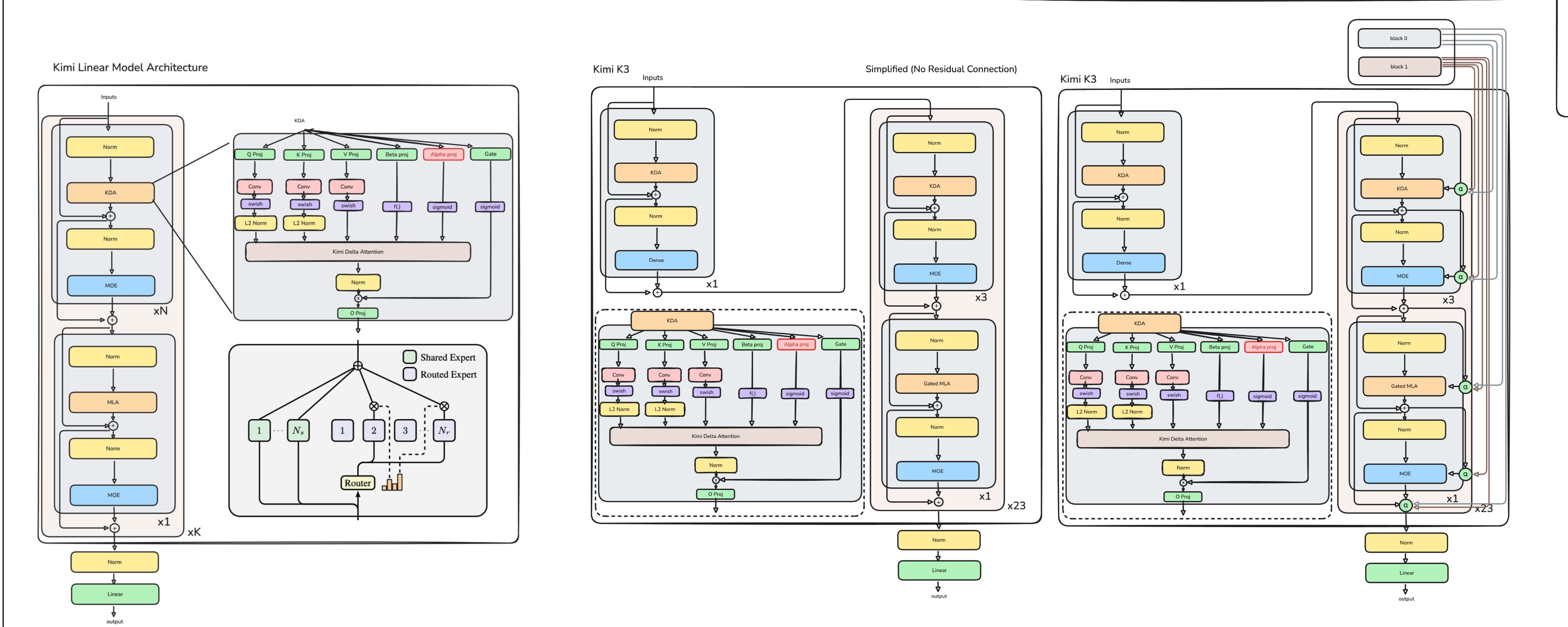
Task: Select O Proj box in rightmost Kimi K3 diagram
Action: coord(1183,497)
